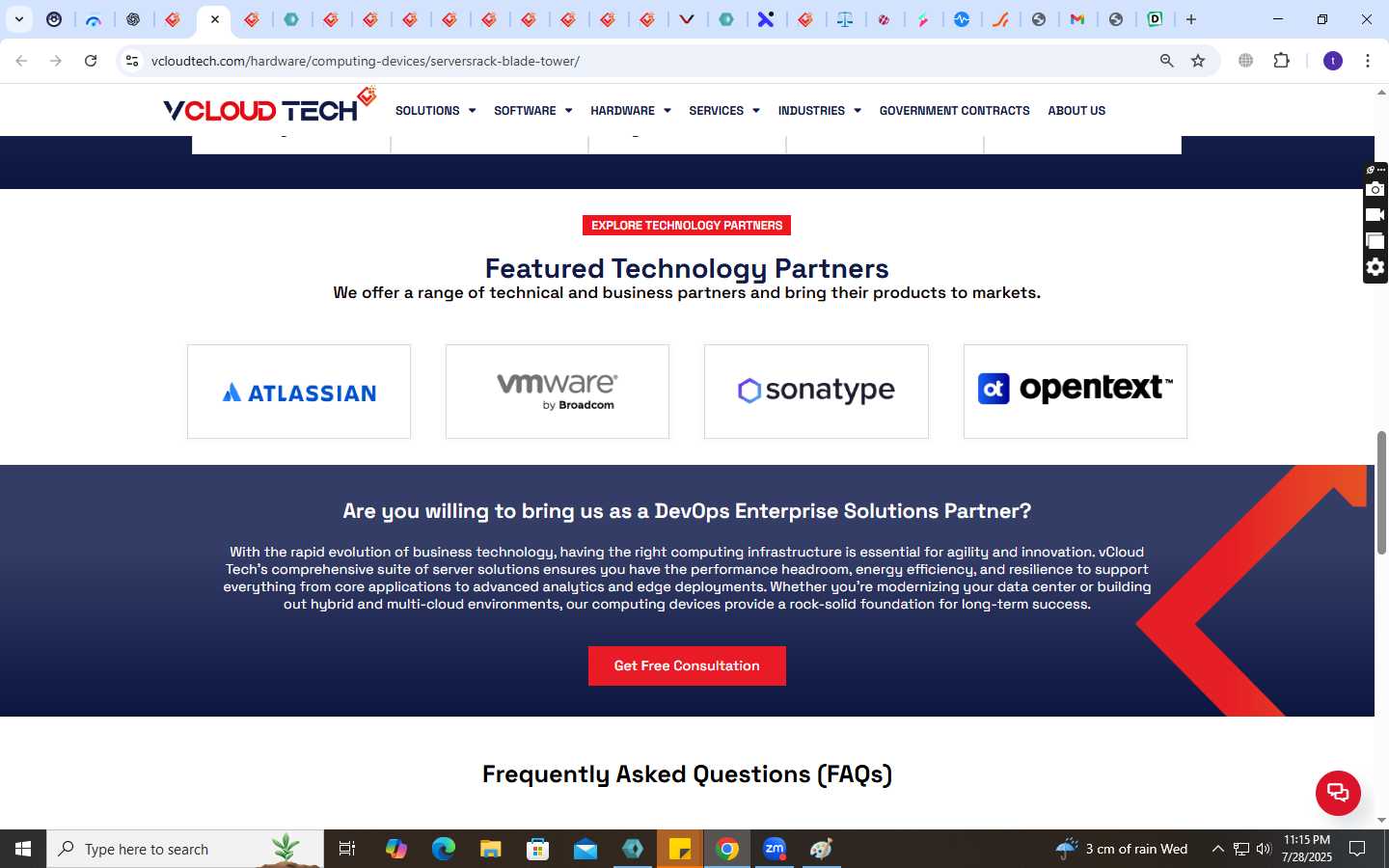Switch to the ChatGPT tab
The width and height of the screenshot is (1389, 868).
133,19
